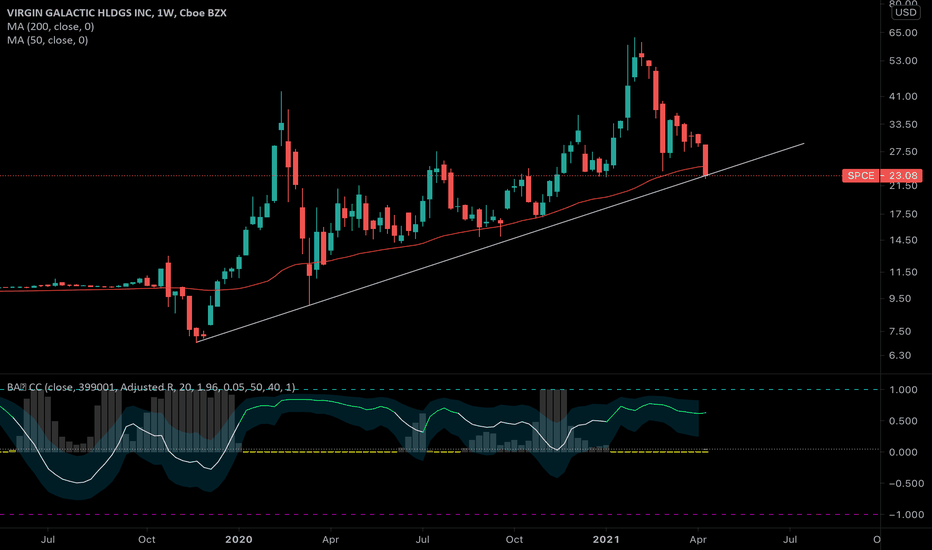Click the 9.50 price axis label
932x550 pixels.
click(900, 298)
